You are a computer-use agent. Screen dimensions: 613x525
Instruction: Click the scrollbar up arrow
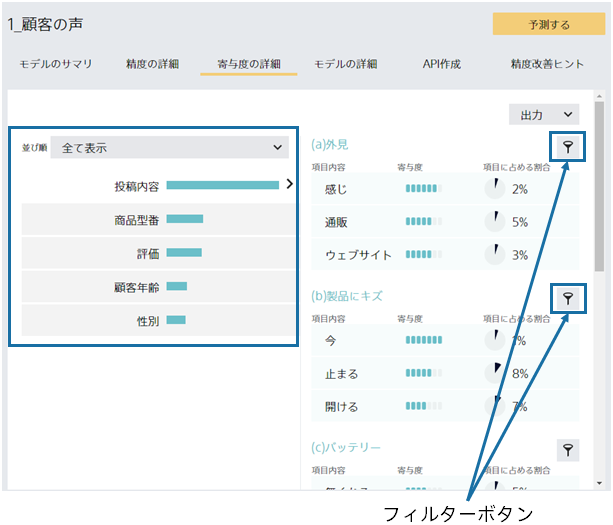tap(599, 96)
